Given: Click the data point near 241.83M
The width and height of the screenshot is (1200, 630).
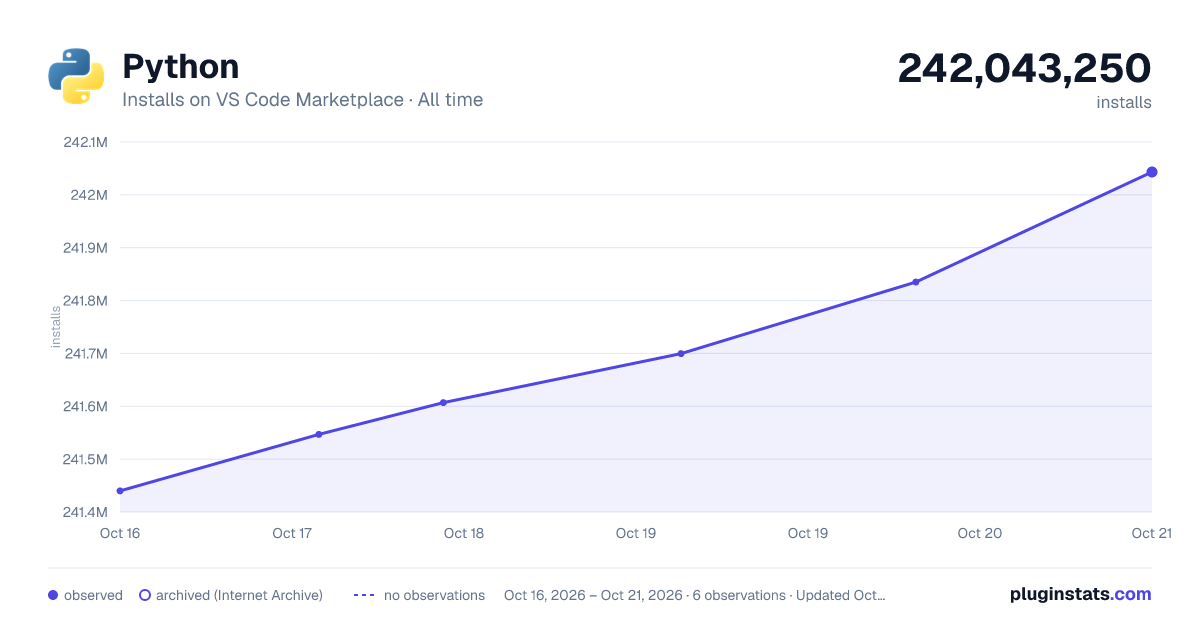Looking at the screenshot, I should coord(916,282).
